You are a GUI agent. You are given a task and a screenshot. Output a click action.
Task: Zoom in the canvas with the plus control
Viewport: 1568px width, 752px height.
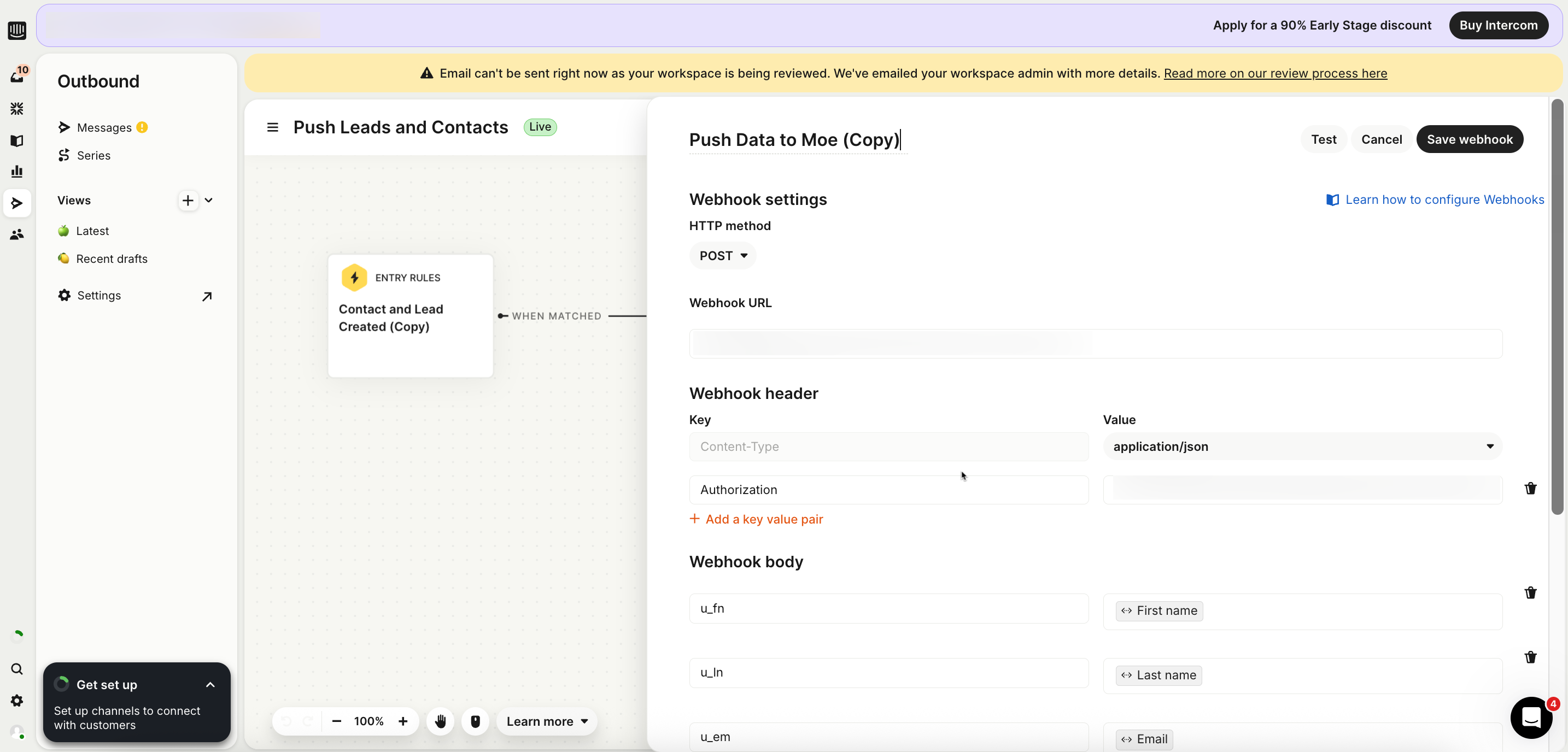click(402, 721)
